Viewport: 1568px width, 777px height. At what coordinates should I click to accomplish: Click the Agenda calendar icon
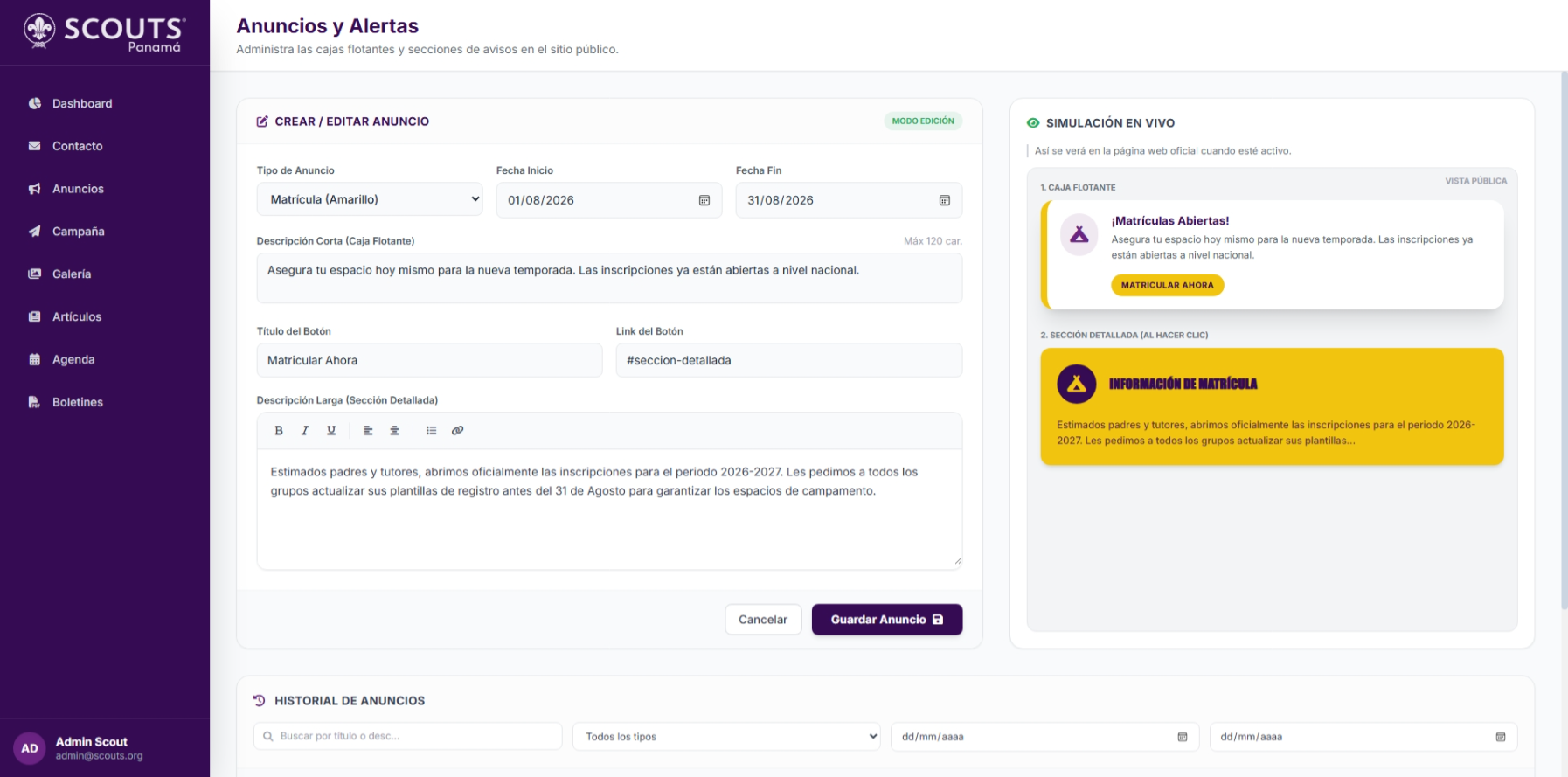tap(35, 360)
